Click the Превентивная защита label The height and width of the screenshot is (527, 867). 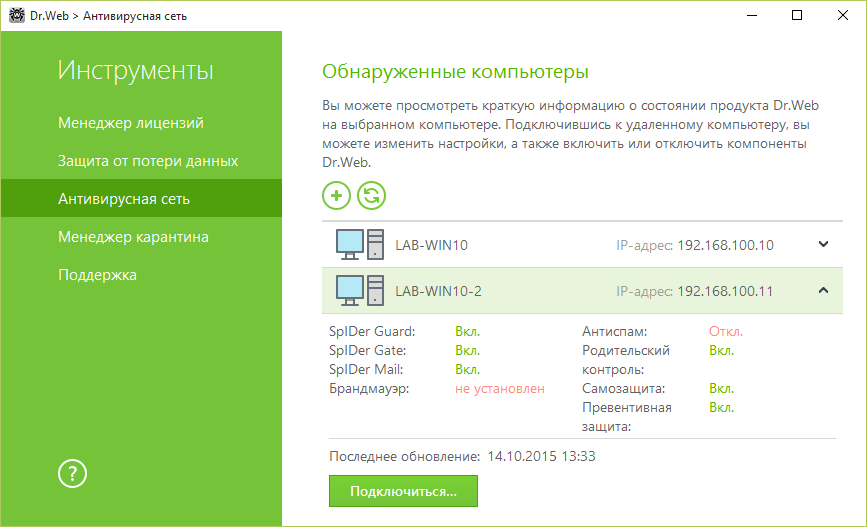pyautogui.click(x=626, y=417)
